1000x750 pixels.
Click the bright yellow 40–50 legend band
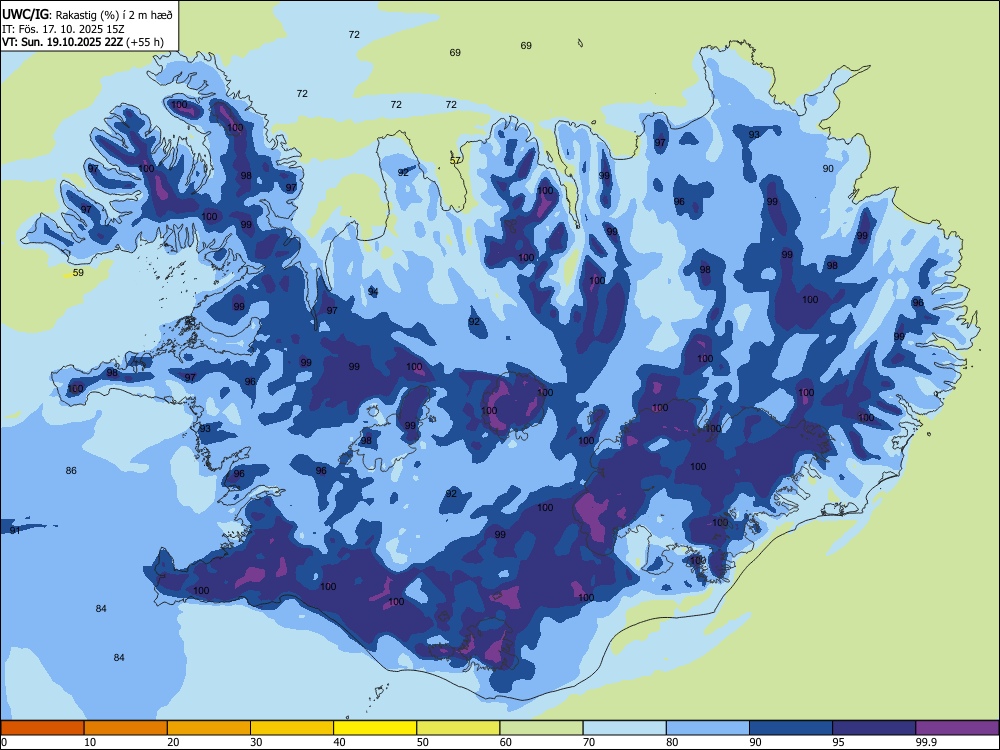click(375, 728)
